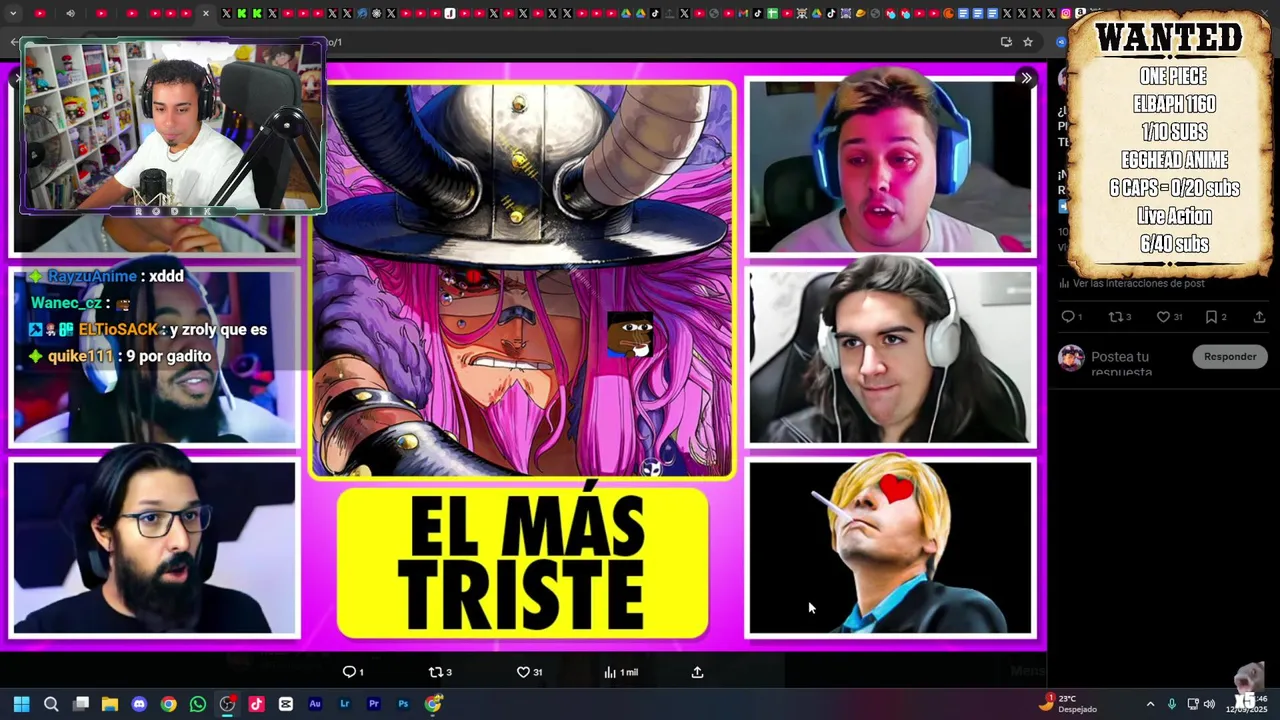Screen dimensions: 1280x720
Task: Close the active browser tab
Action: 206,13
